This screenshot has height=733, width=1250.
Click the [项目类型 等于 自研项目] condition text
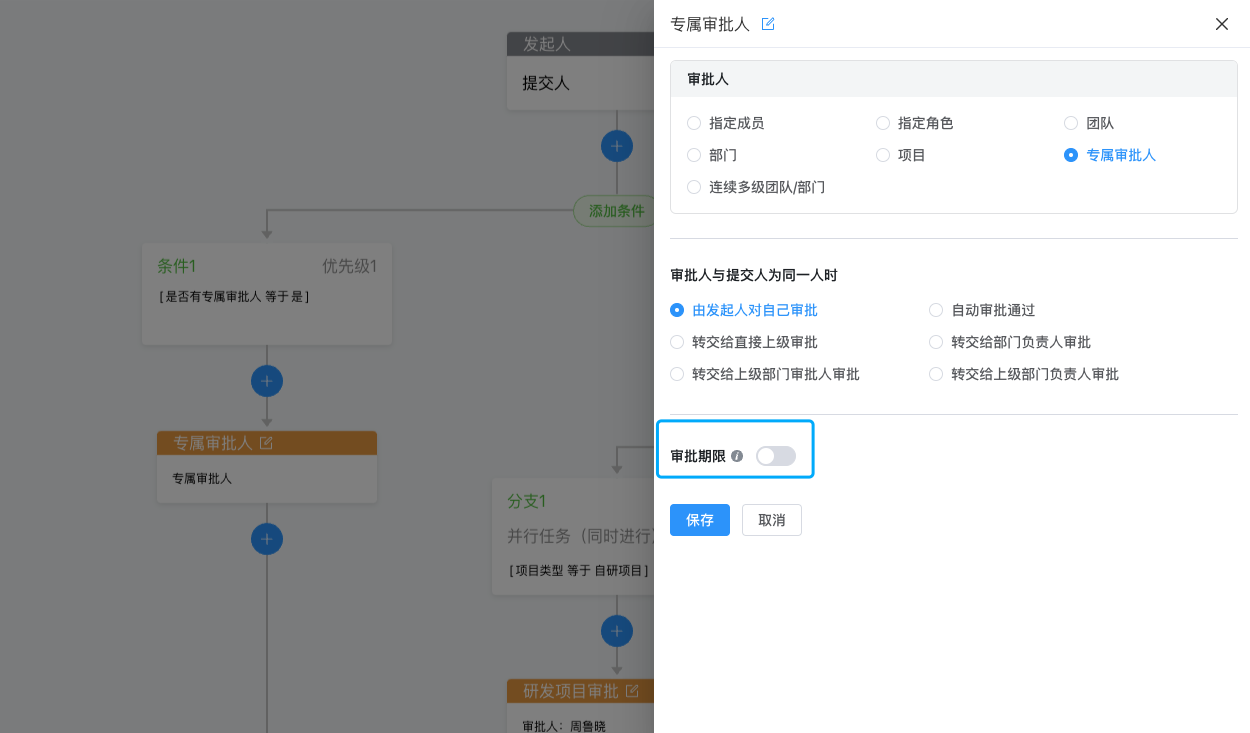pos(579,570)
